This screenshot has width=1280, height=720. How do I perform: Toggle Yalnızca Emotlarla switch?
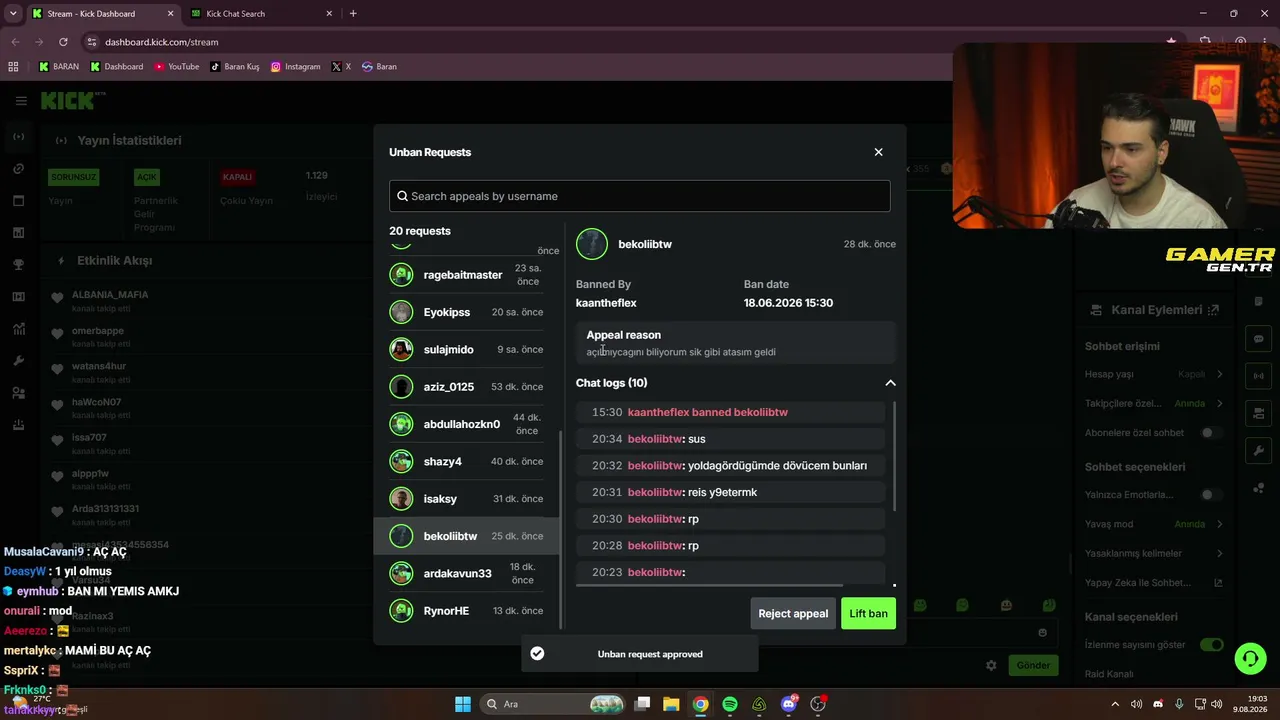(x=1212, y=495)
